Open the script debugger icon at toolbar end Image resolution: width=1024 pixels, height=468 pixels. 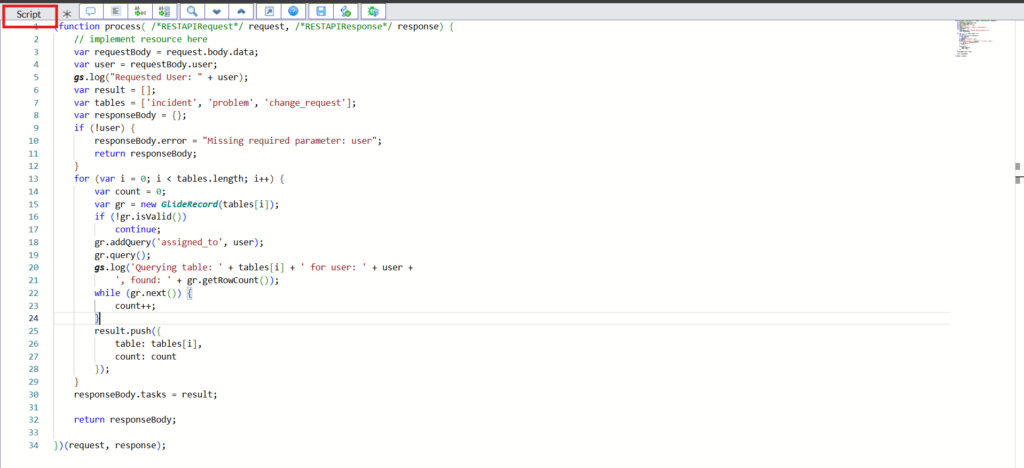pos(373,12)
